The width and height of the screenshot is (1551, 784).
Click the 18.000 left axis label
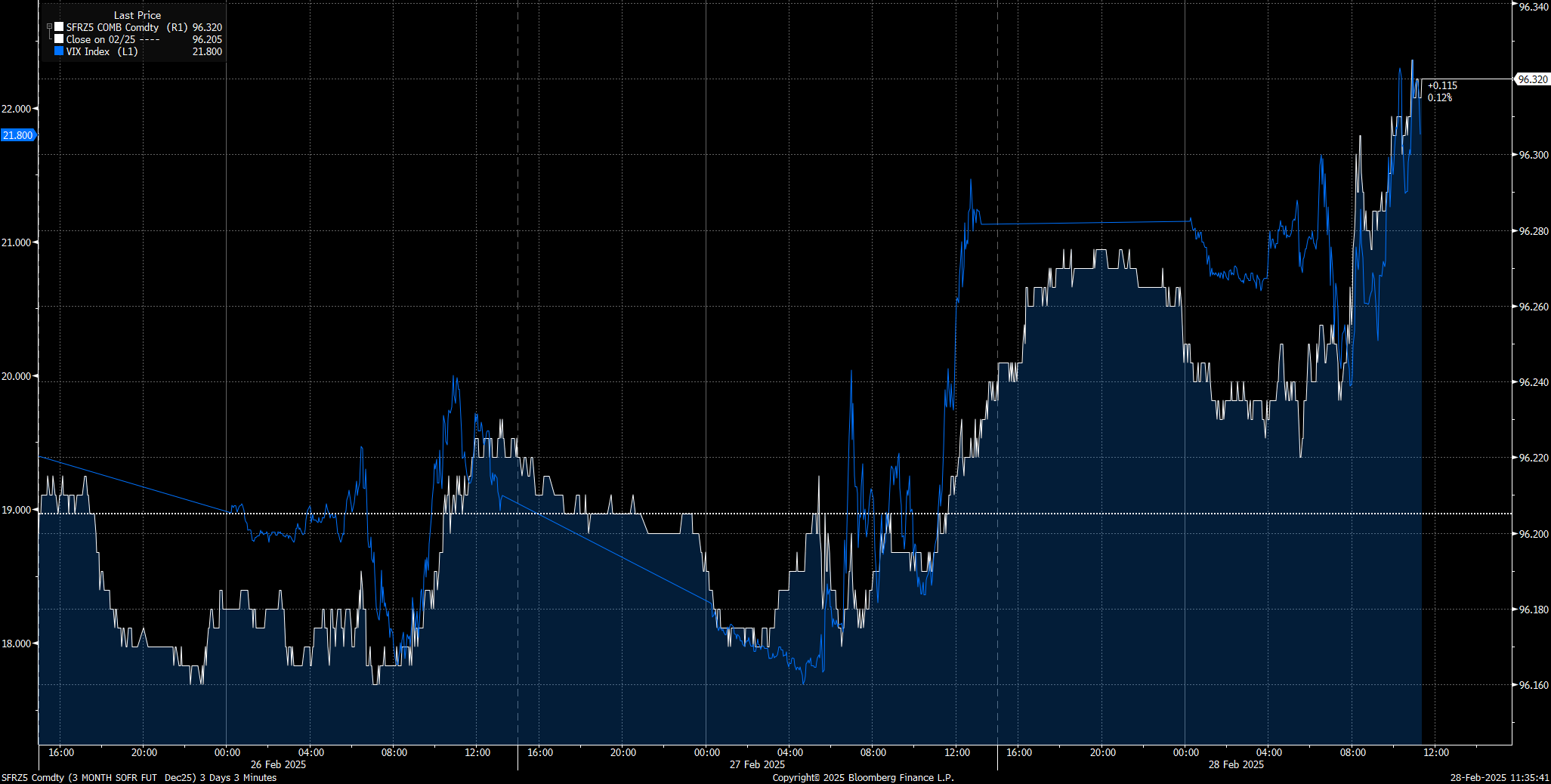coord(17,644)
